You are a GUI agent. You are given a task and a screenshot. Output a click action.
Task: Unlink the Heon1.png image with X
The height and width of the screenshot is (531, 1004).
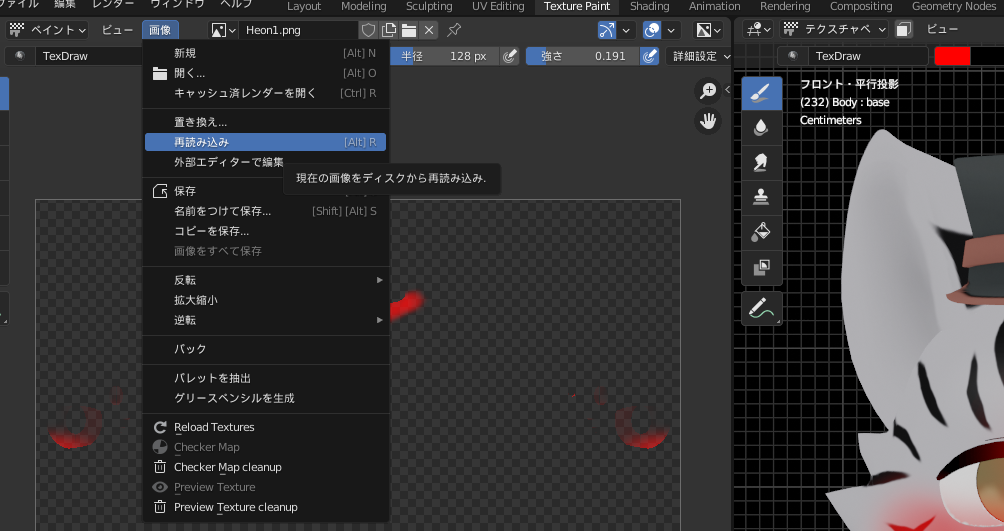point(429,30)
